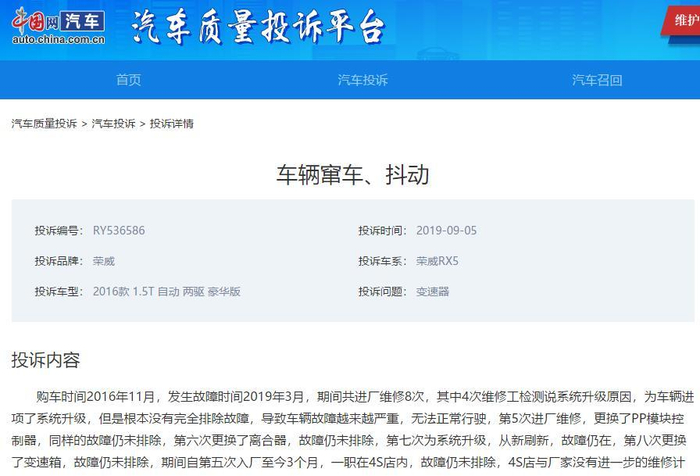Viewport: 700px width, 476px height.
Task: Click the 投诉编号 label
Action: click(58, 230)
